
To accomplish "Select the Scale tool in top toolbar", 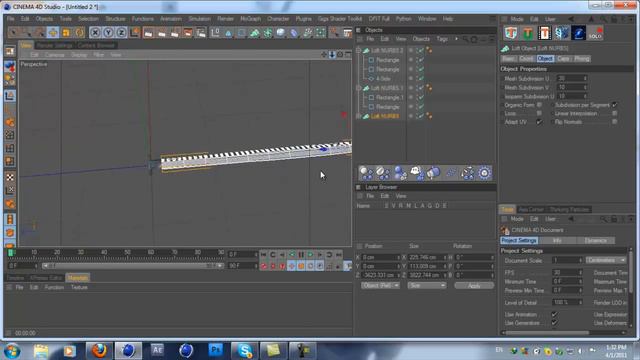I will point(66,33).
